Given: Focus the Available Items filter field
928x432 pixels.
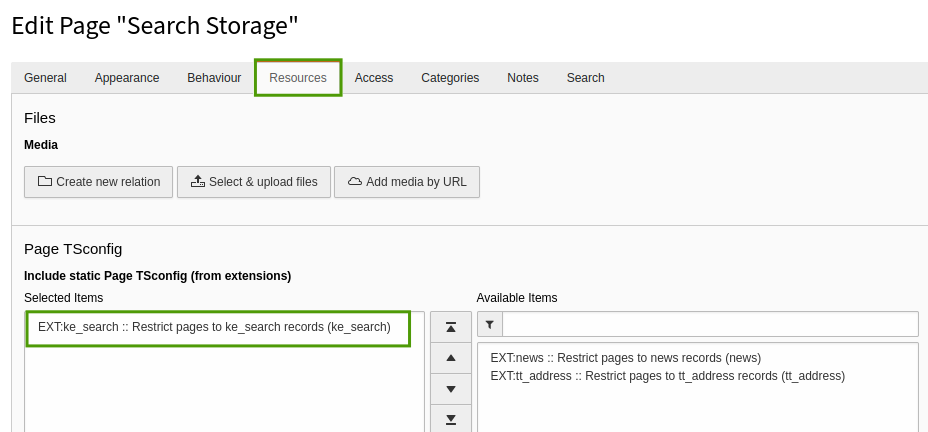Looking at the screenshot, I should coord(710,325).
